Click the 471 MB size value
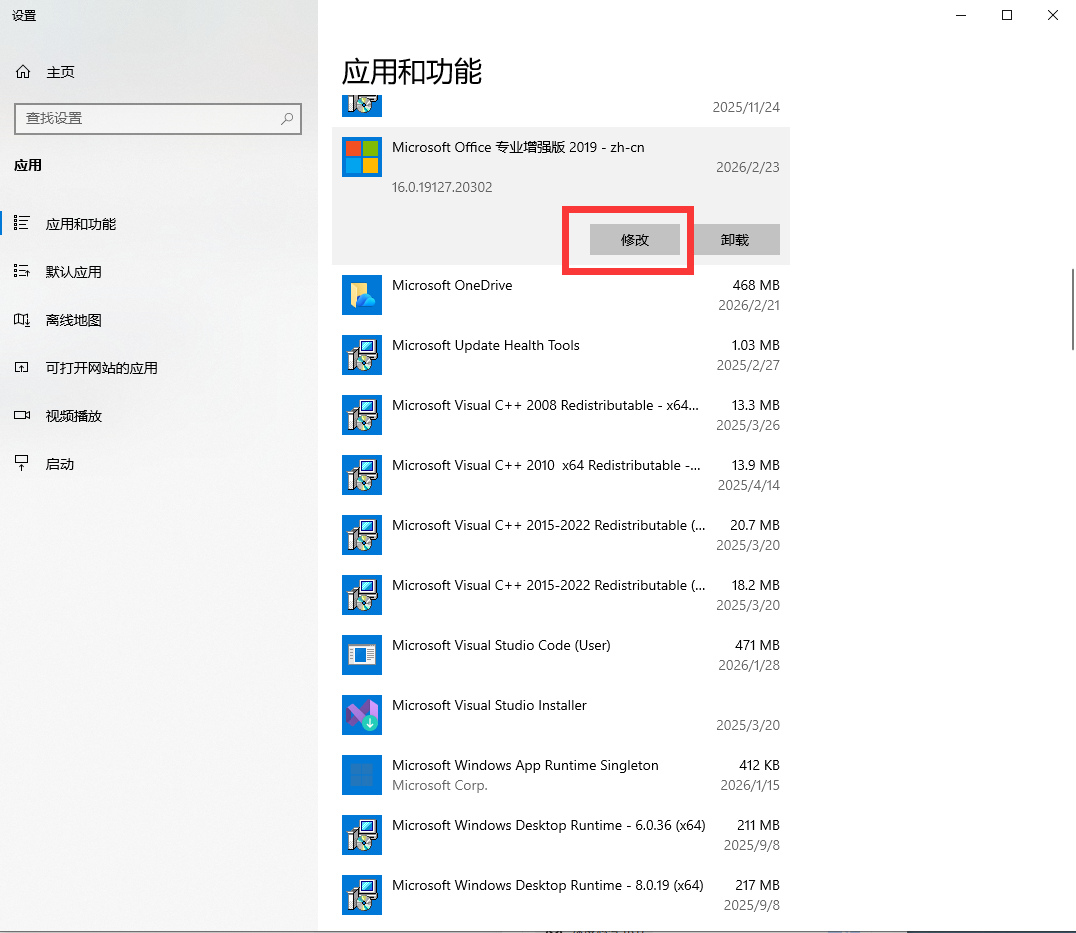Viewport: 1076px width, 933px height. (x=758, y=646)
